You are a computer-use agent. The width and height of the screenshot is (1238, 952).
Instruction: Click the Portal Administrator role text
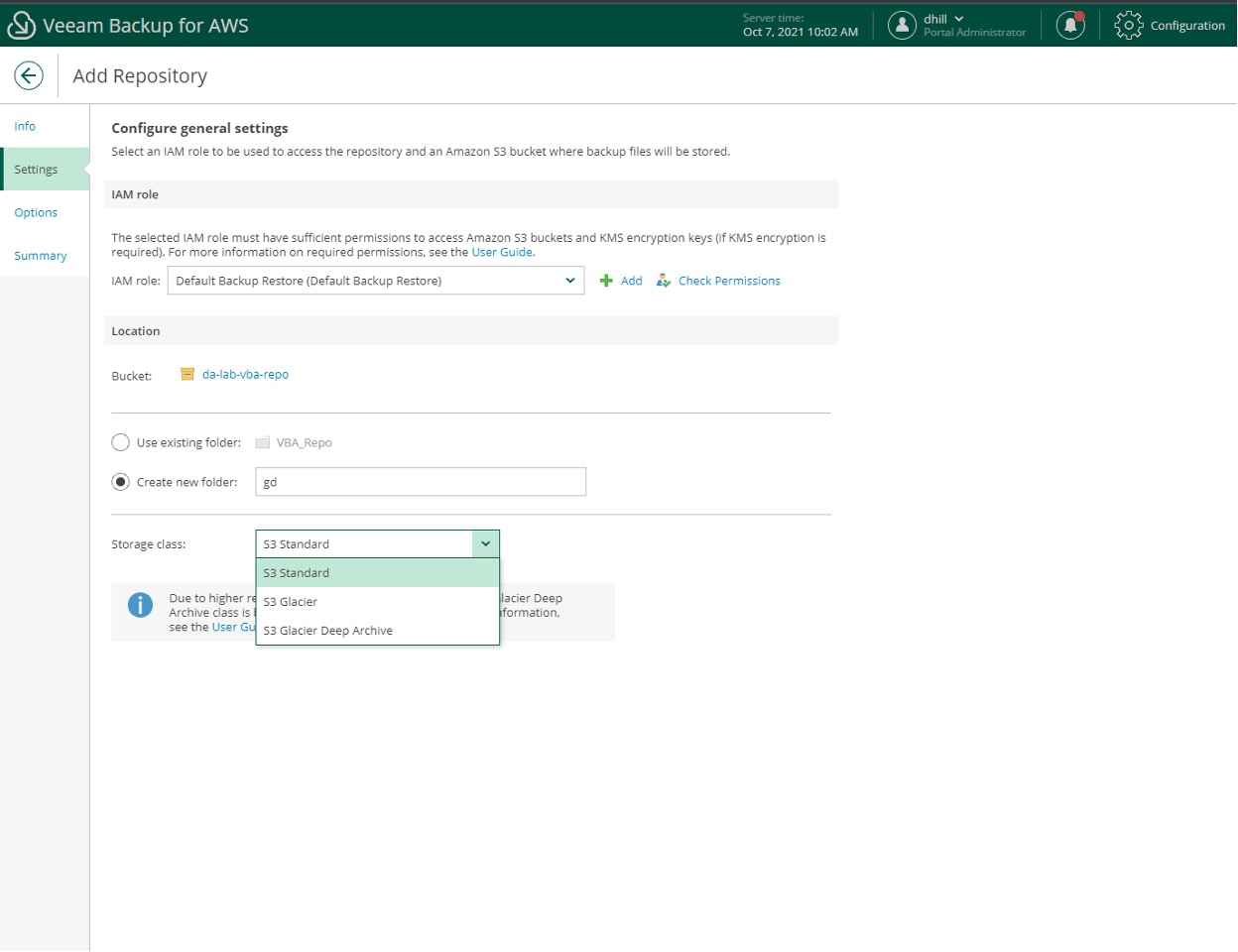[974, 33]
